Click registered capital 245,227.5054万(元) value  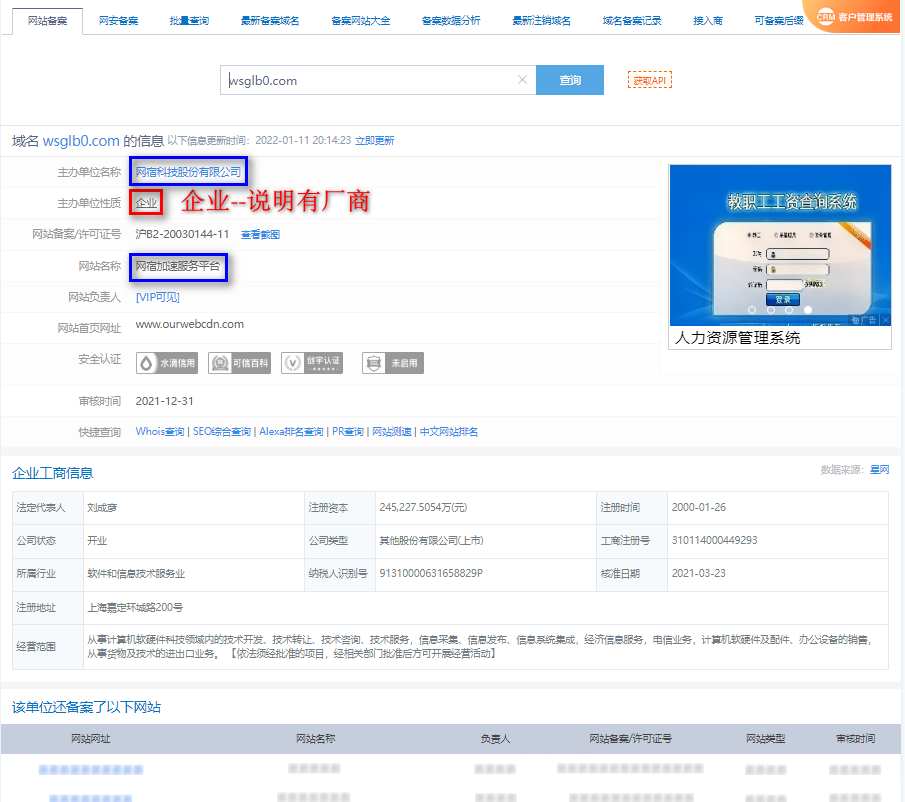coord(423,508)
